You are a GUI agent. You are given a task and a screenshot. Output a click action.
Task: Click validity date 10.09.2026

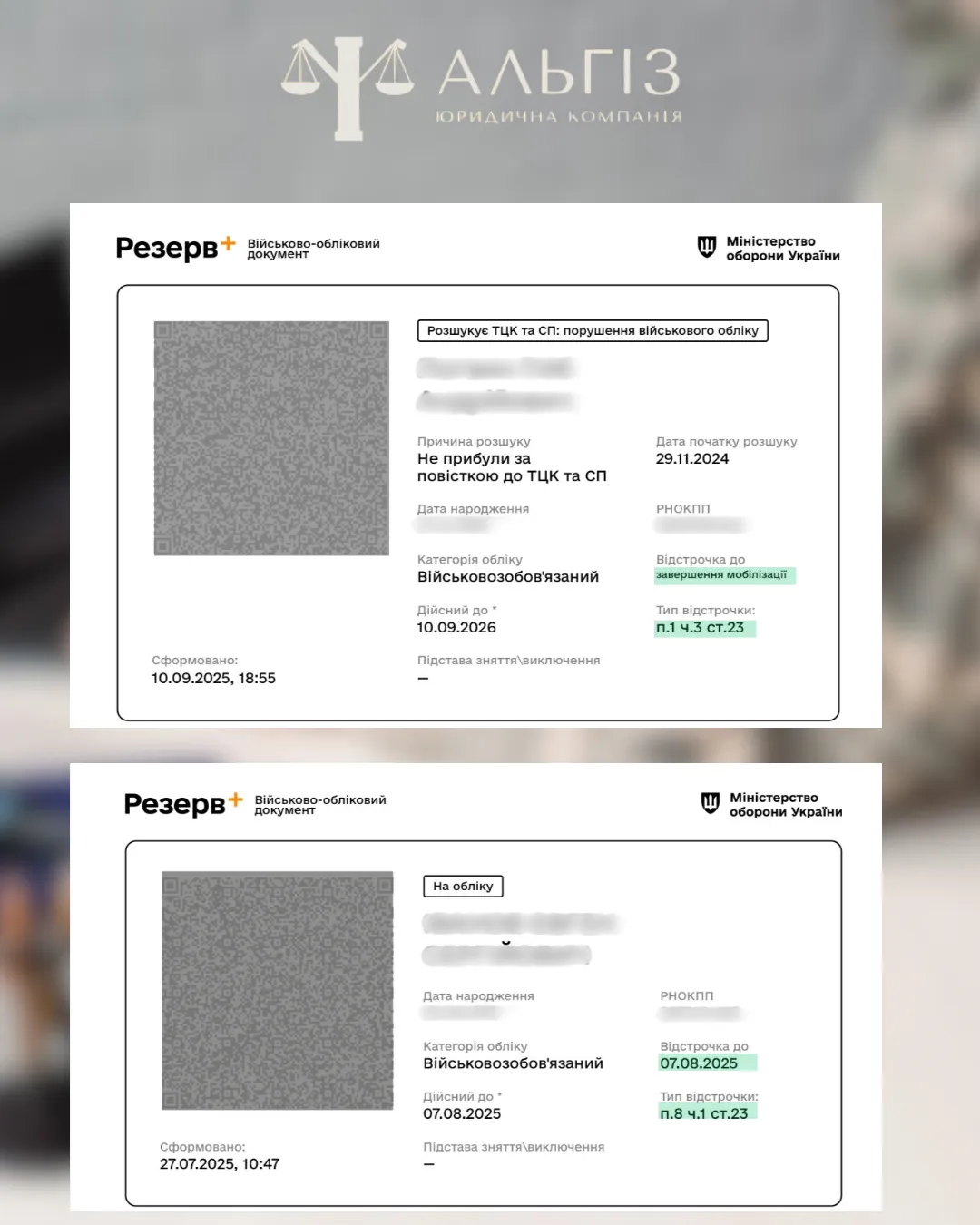tap(456, 628)
